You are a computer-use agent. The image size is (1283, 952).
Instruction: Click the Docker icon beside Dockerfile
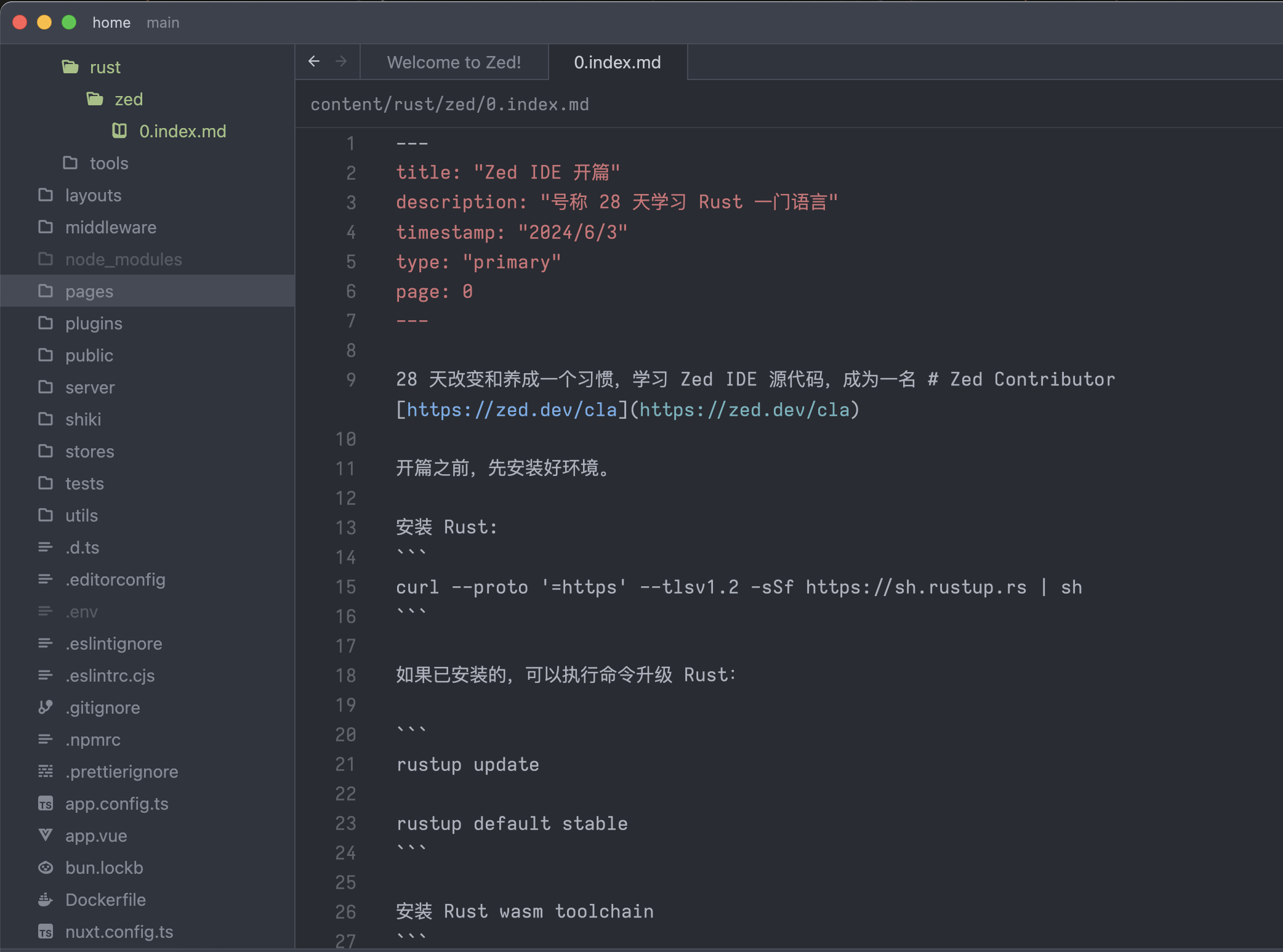(x=46, y=899)
